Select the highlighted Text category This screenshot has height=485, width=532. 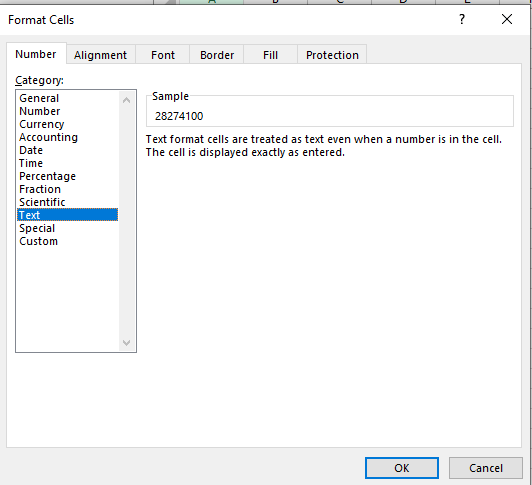coord(67,215)
